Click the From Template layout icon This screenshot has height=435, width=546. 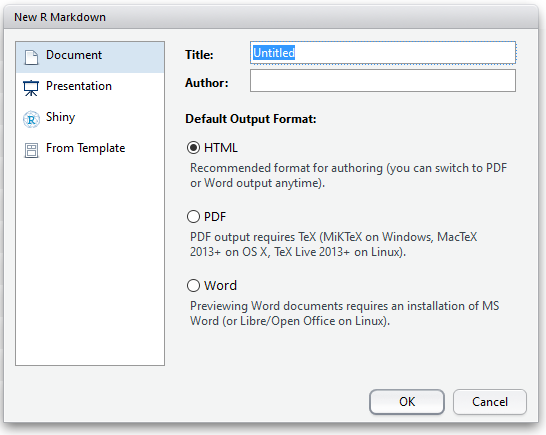coord(31,150)
